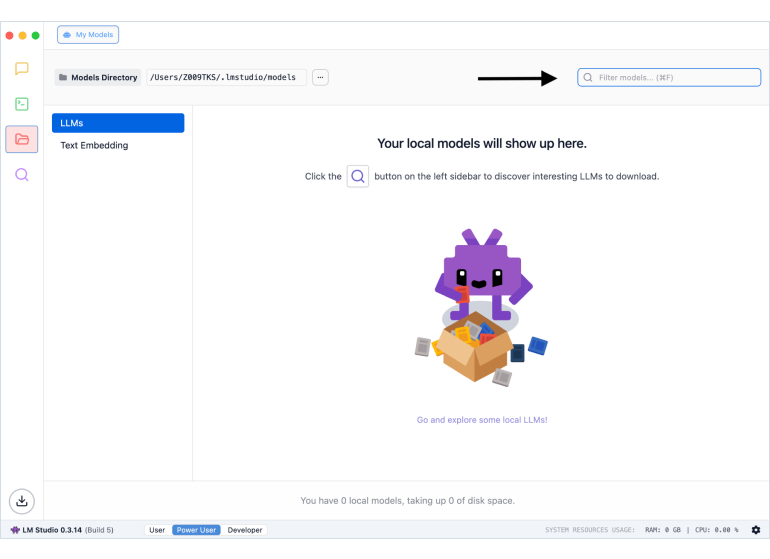Follow the 'Go and explore some local LLMs' link
The height and width of the screenshot is (559, 770).
[481, 420]
